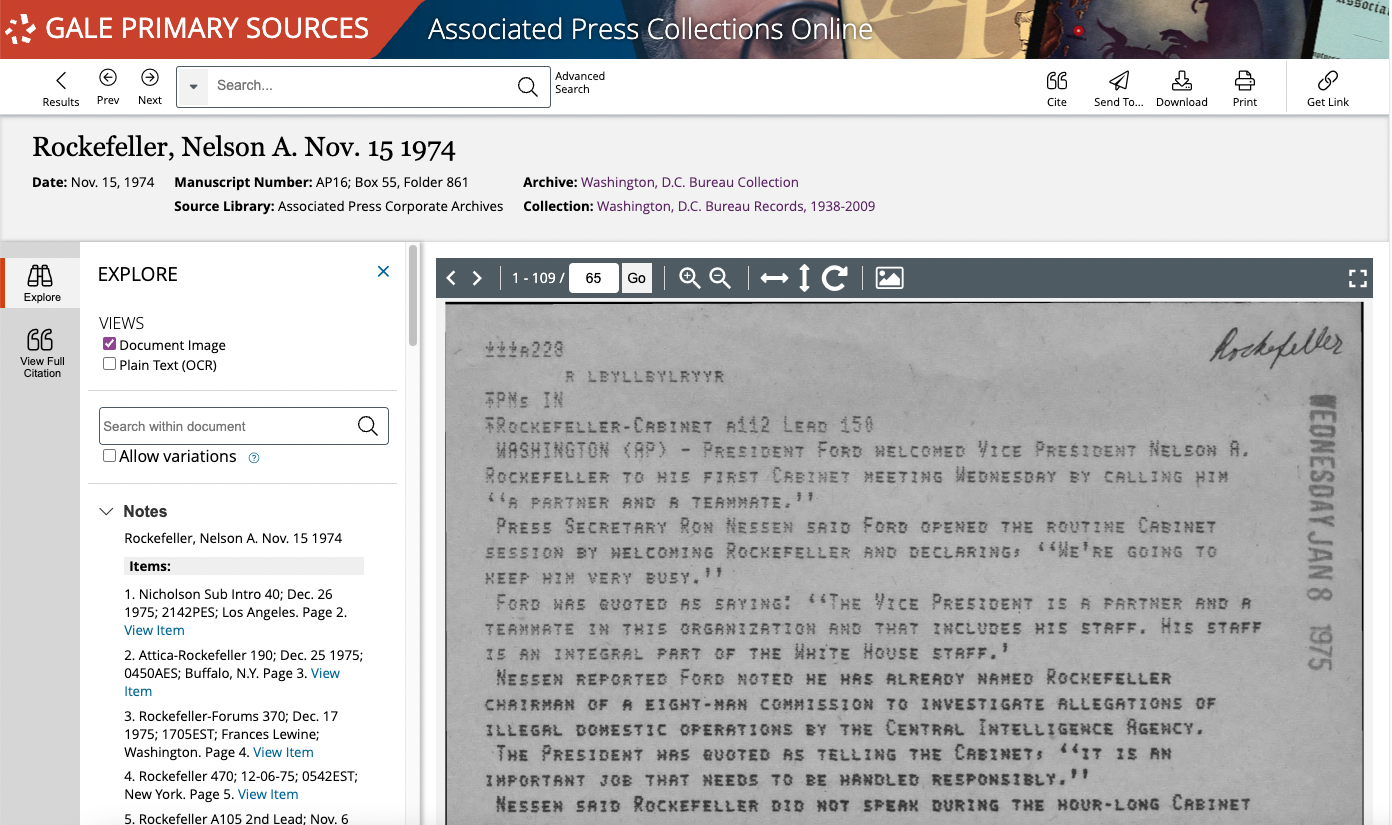Open the search scope dropdown arrow
This screenshot has width=1392, height=825.
click(x=193, y=87)
